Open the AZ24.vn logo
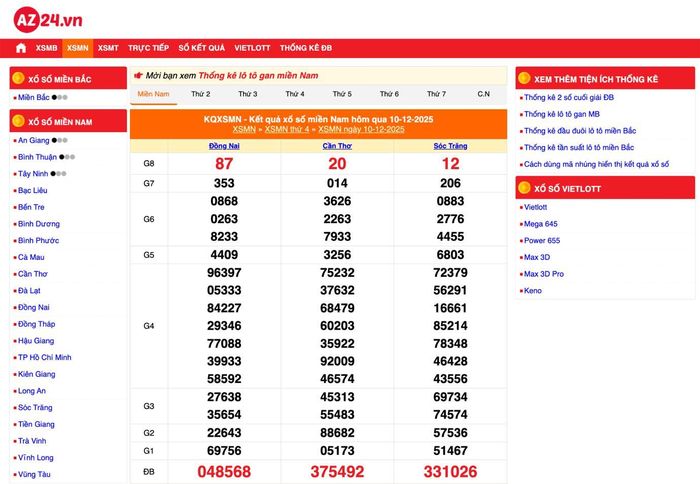The image size is (700, 484). pyautogui.click(x=48, y=20)
